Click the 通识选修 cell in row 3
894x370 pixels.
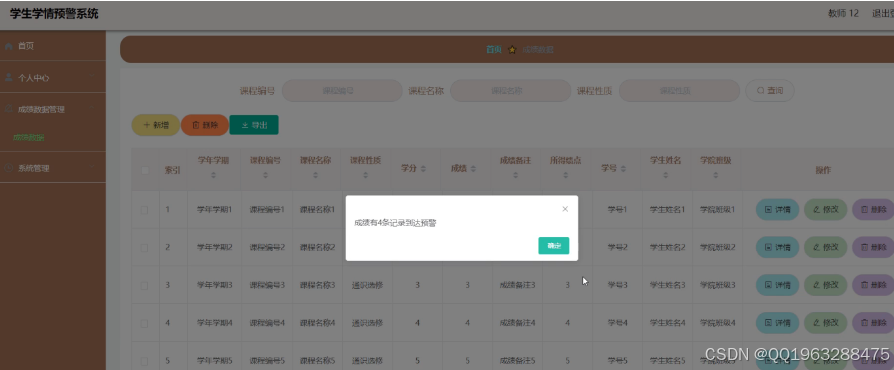367,285
